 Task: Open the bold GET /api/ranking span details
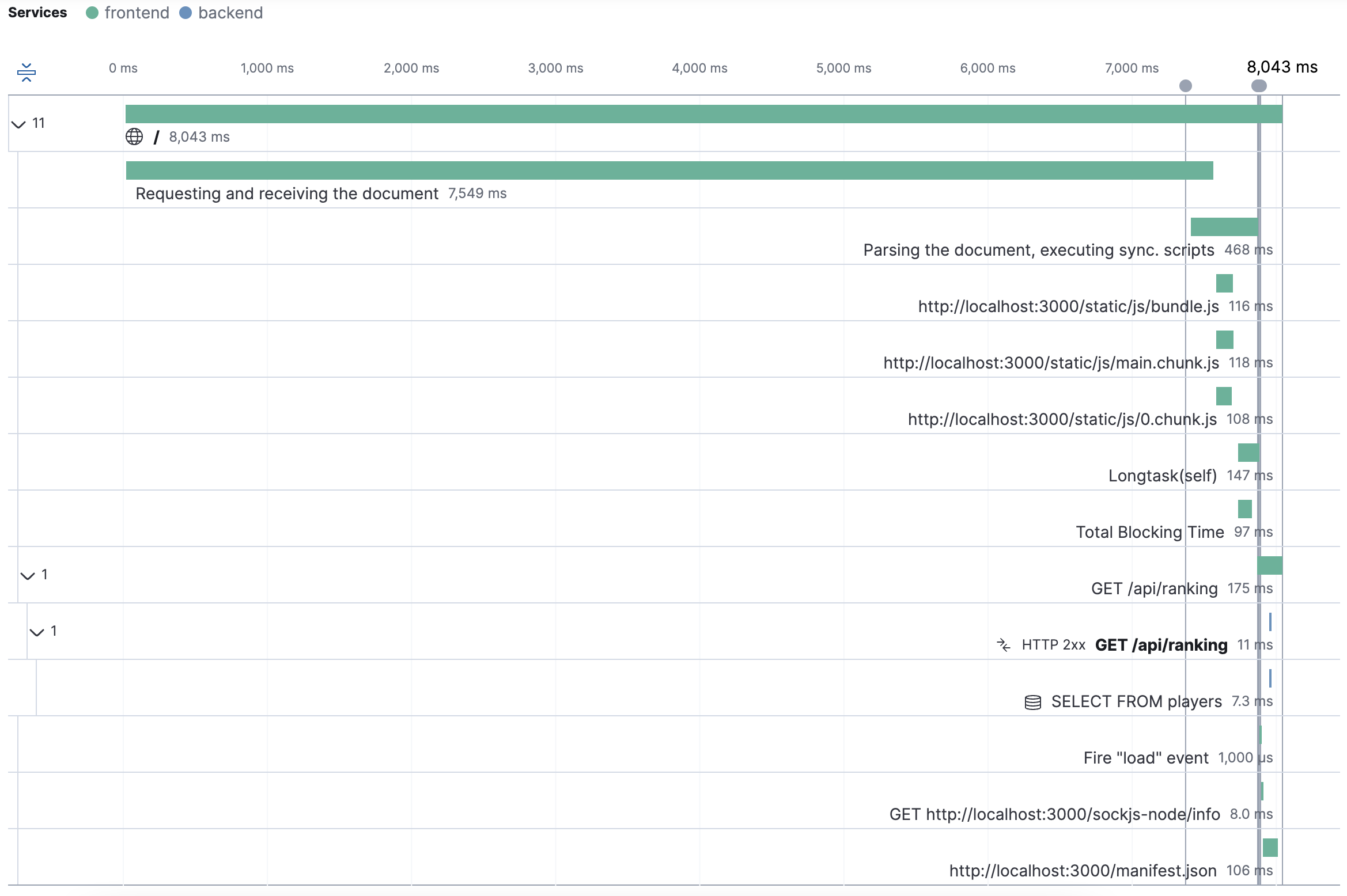click(1160, 645)
